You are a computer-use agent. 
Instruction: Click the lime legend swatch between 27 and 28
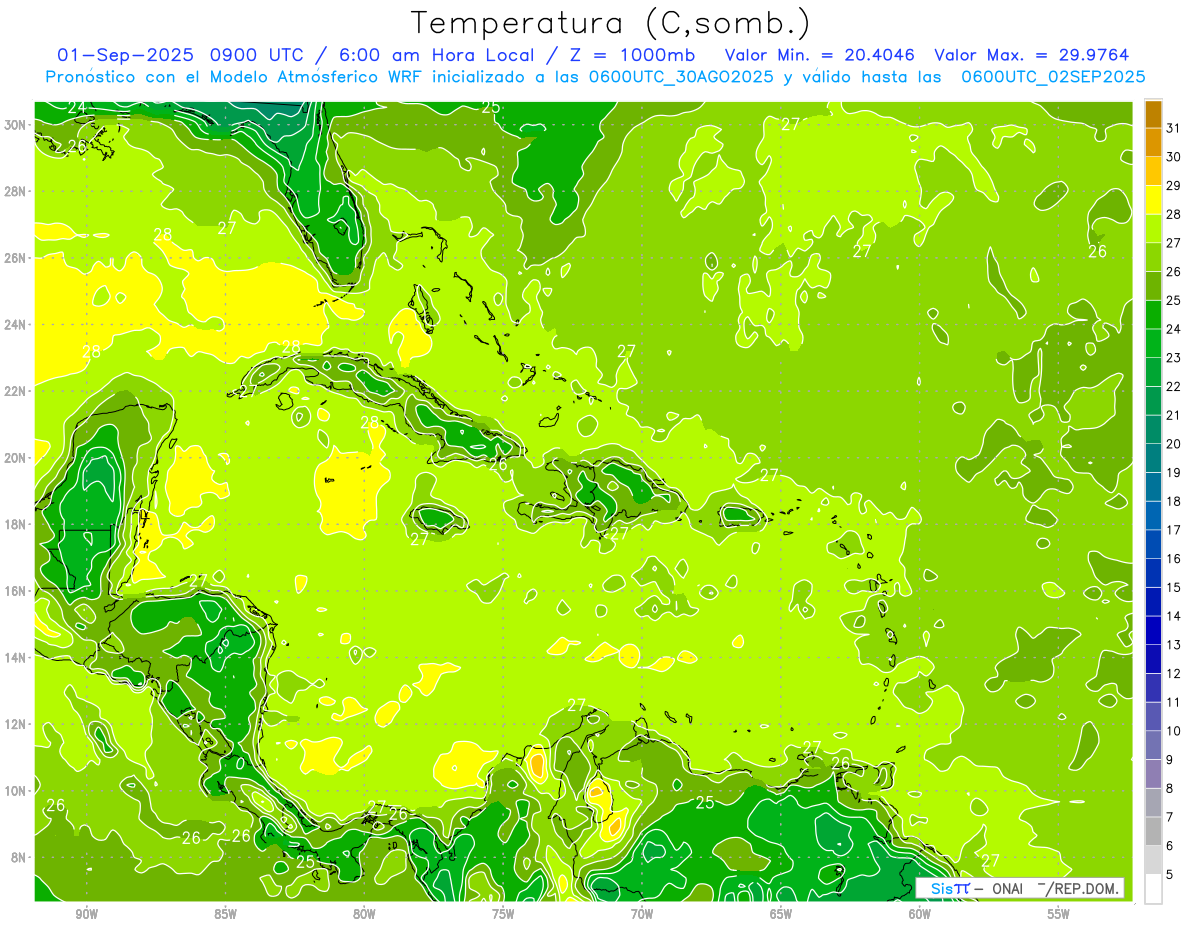(1153, 228)
